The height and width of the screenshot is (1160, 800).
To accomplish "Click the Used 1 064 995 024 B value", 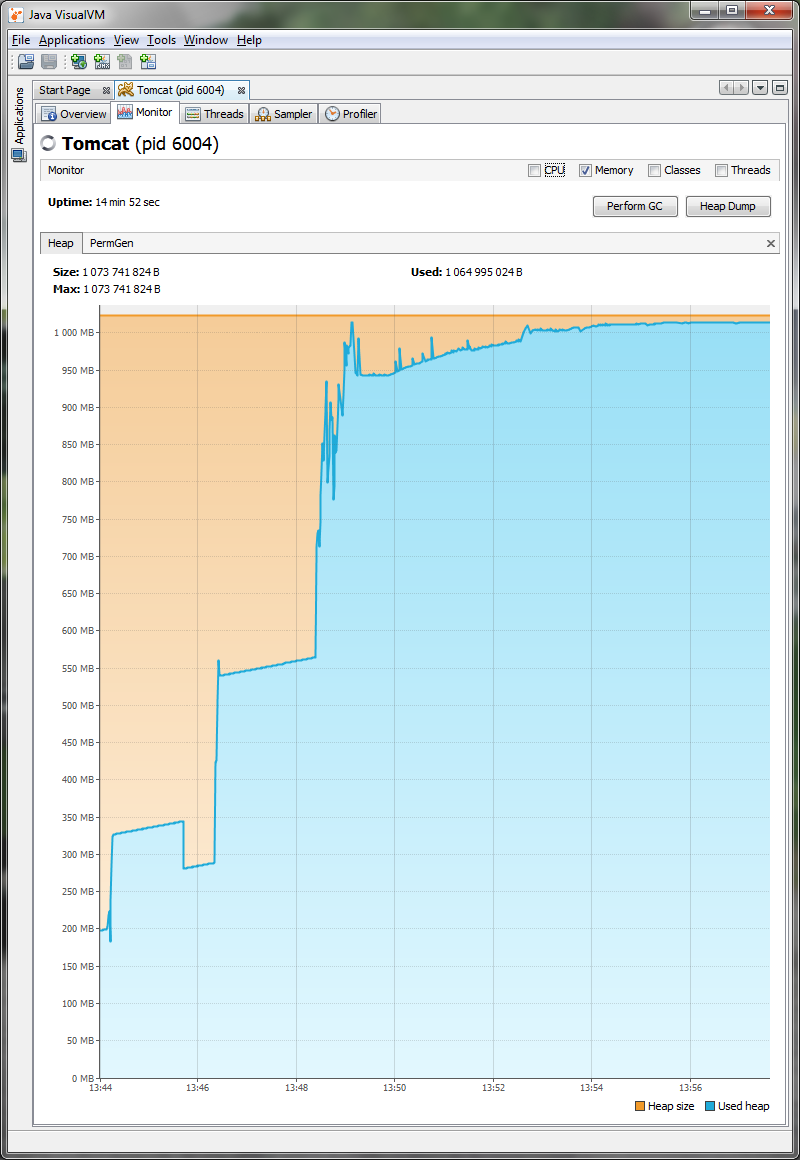I will (x=484, y=273).
